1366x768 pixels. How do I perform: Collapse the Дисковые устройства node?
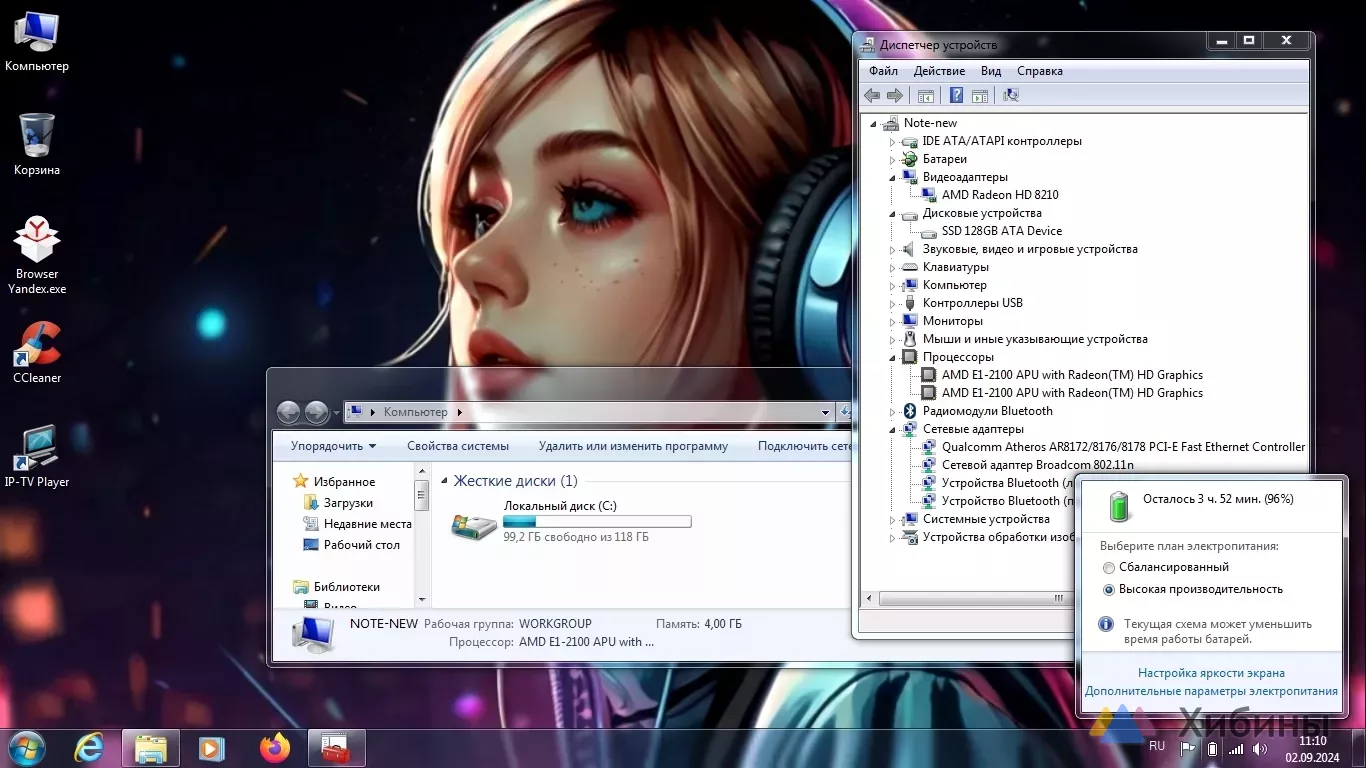[x=893, y=214]
